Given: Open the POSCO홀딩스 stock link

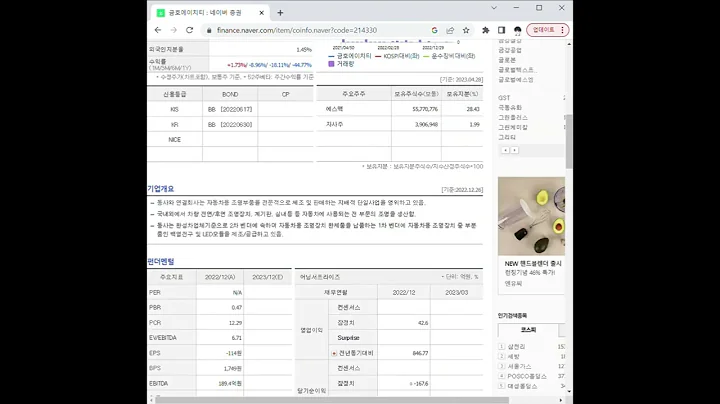Looking at the screenshot, I should point(527,376).
